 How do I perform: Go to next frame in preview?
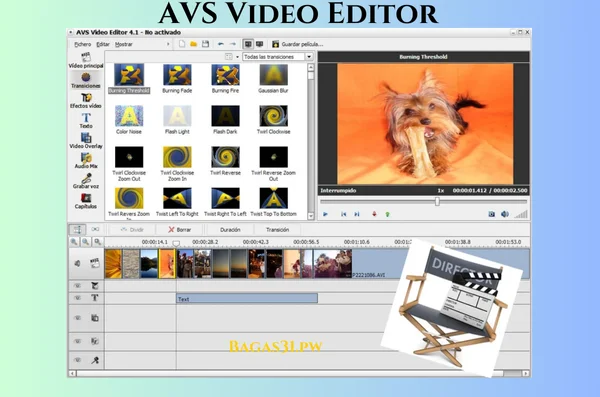click(x=357, y=214)
